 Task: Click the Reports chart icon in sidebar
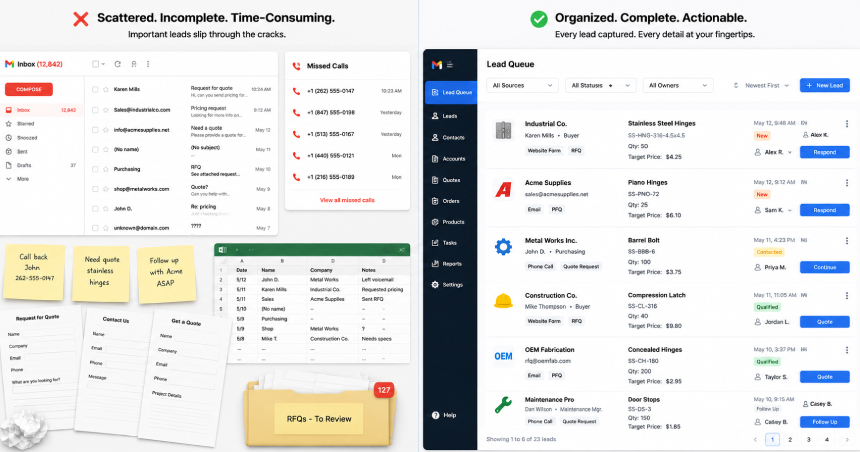435,263
